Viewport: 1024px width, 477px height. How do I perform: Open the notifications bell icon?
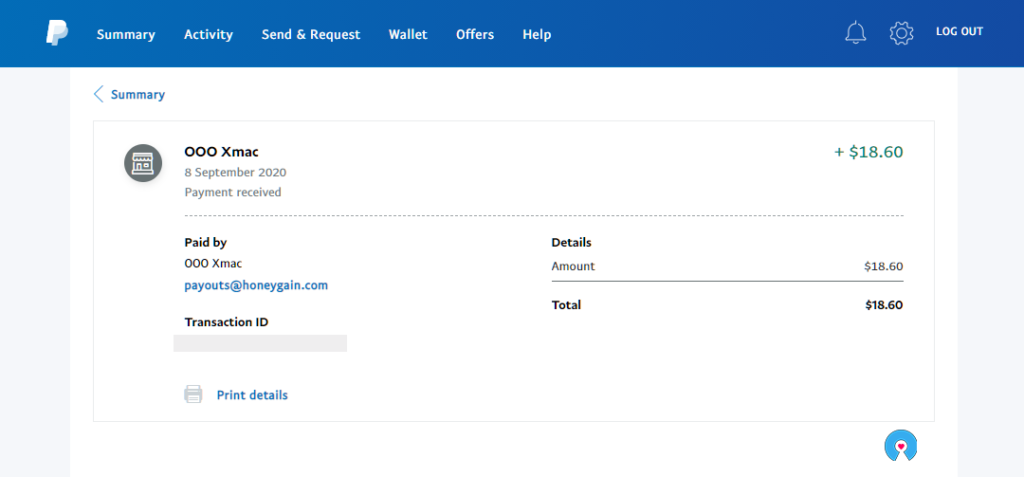click(x=856, y=33)
